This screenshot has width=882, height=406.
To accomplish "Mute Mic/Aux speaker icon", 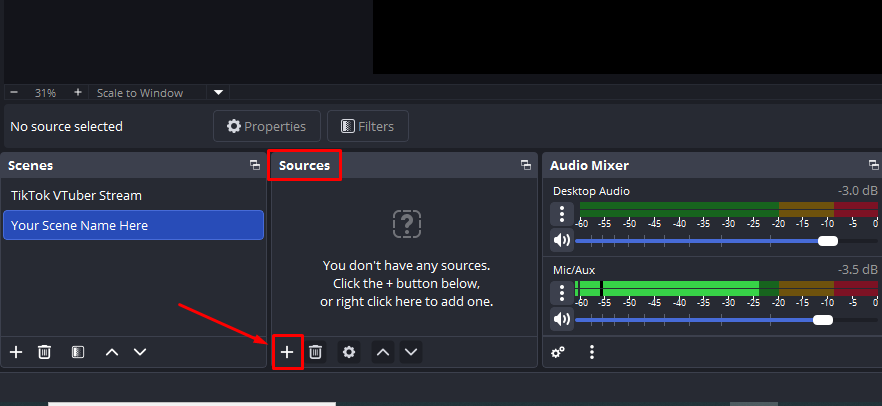I will [561, 319].
